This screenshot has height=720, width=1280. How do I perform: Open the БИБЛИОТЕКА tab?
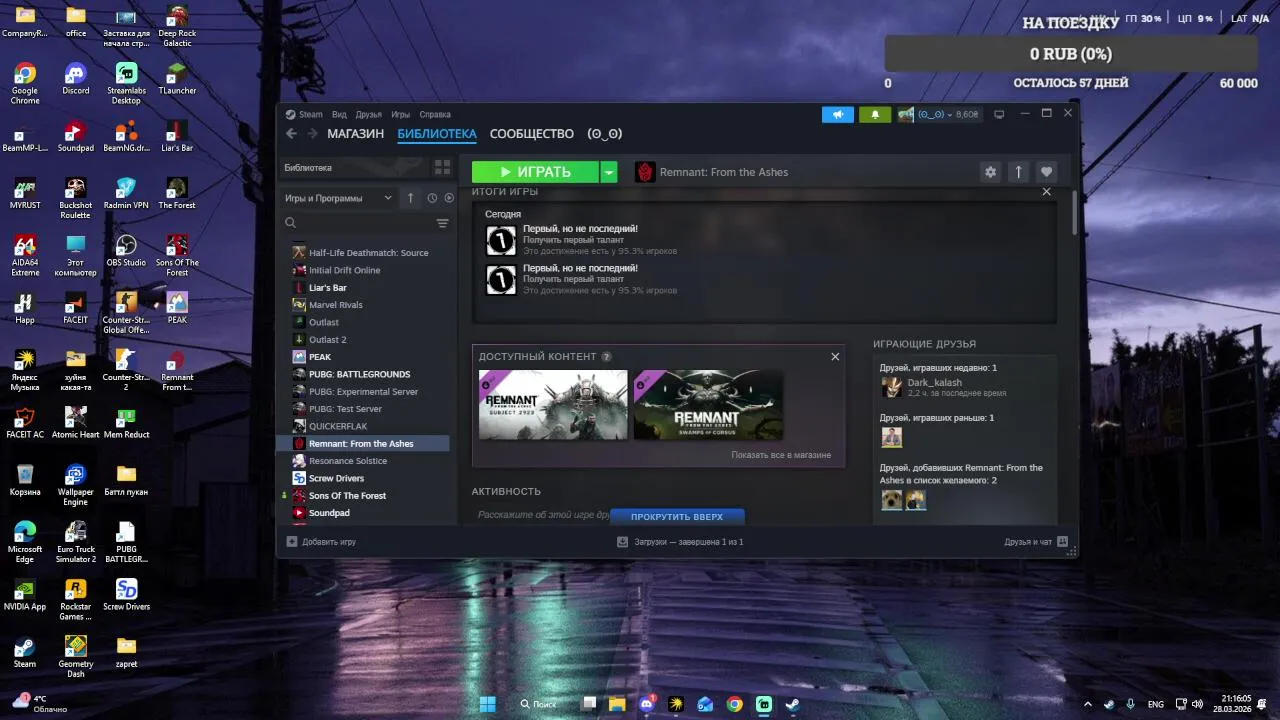[x=437, y=134]
